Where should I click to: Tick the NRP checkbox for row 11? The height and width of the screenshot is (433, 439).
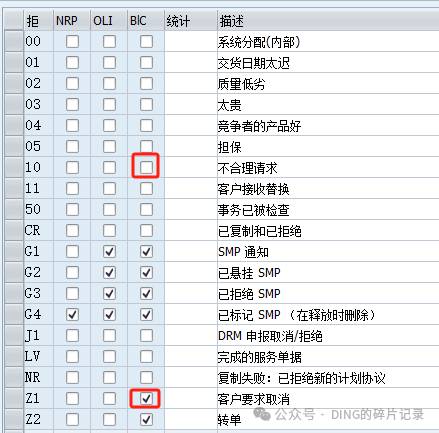coord(72,189)
